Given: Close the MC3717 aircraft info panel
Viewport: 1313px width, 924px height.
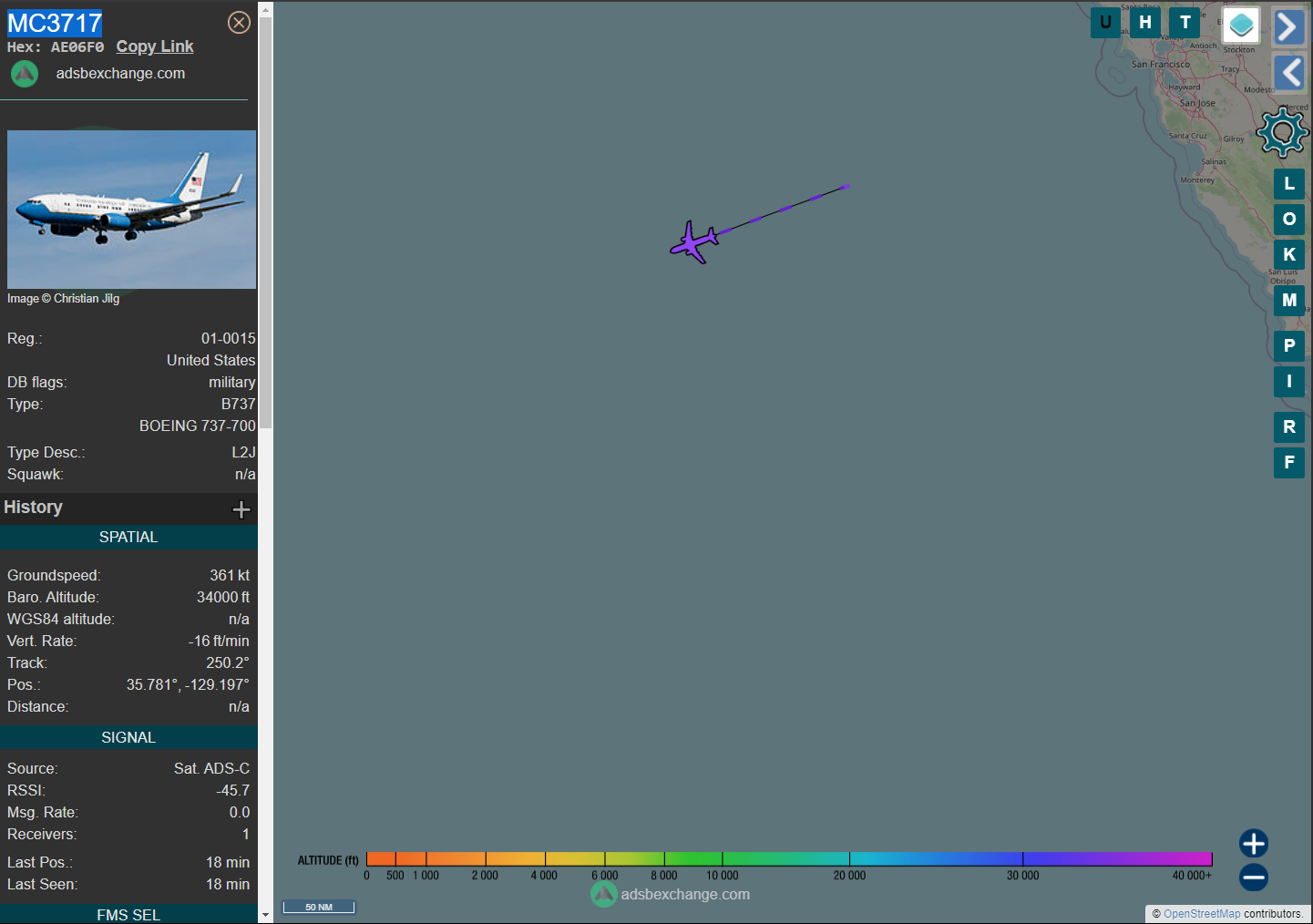Looking at the screenshot, I should point(239,23).
